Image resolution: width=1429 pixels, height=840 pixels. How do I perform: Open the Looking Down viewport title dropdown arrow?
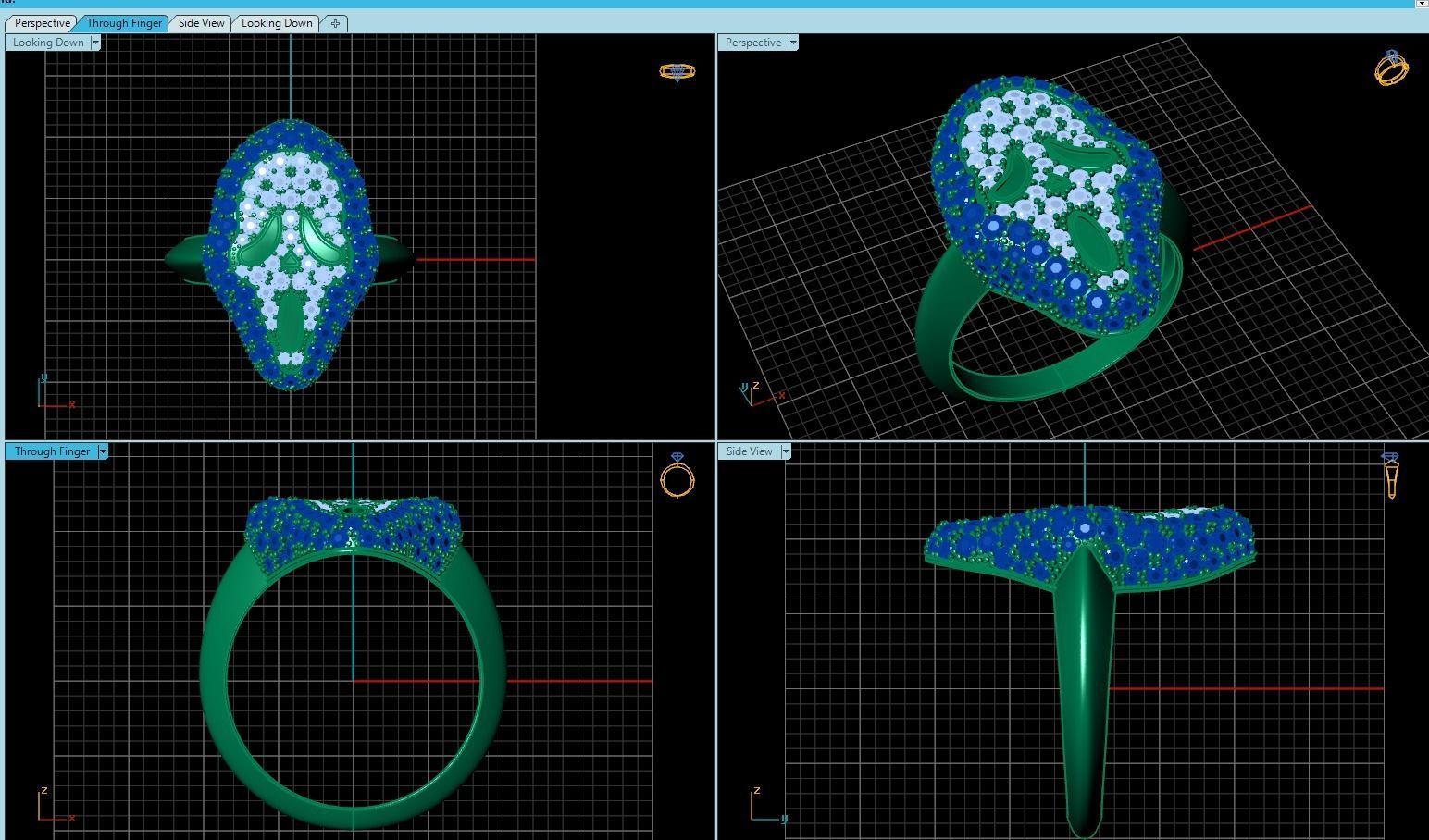pos(95,43)
